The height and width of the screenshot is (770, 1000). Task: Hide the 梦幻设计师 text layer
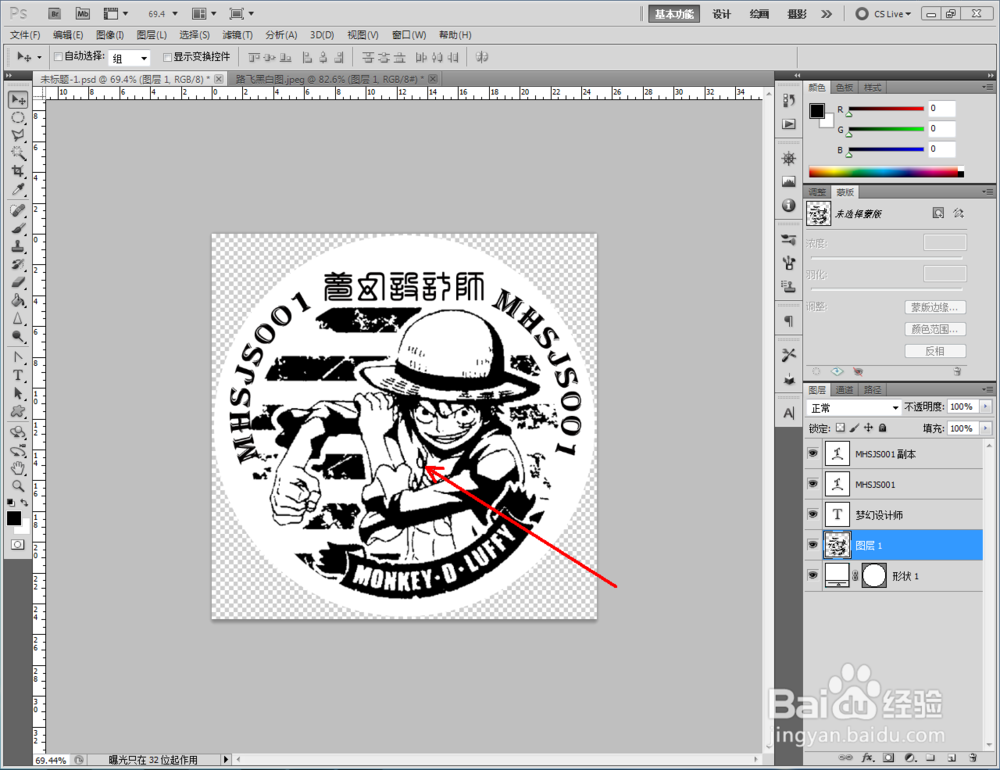pyautogui.click(x=812, y=514)
